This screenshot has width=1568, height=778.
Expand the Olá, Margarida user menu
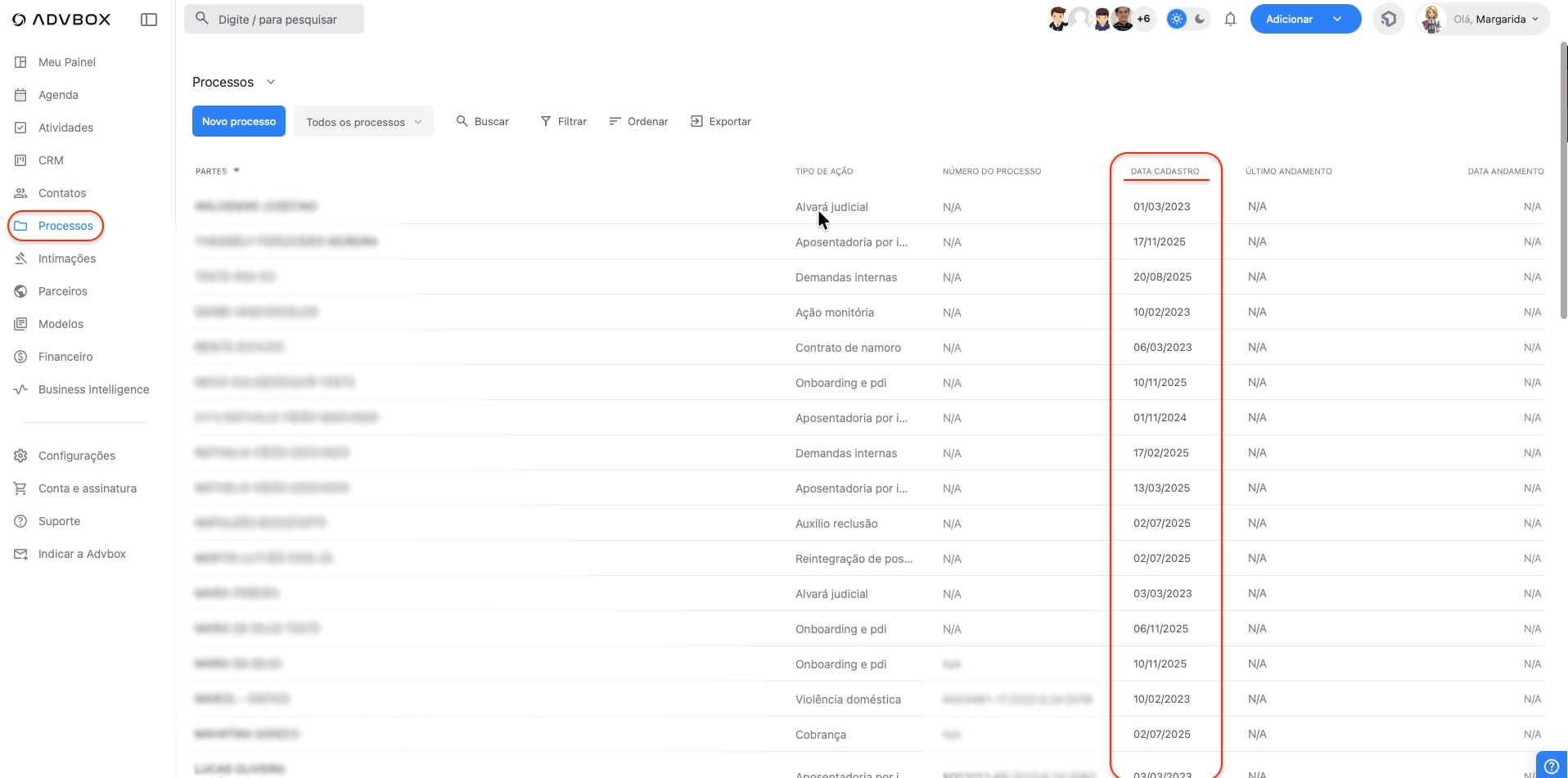tap(1483, 19)
